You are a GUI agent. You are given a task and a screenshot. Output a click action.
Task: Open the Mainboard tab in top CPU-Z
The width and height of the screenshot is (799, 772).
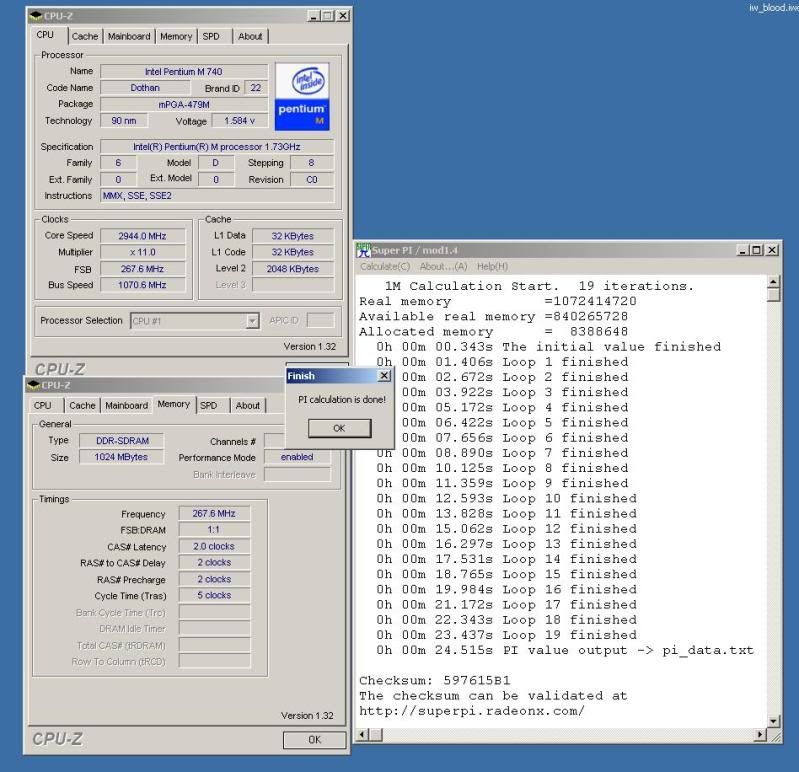tap(129, 36)
